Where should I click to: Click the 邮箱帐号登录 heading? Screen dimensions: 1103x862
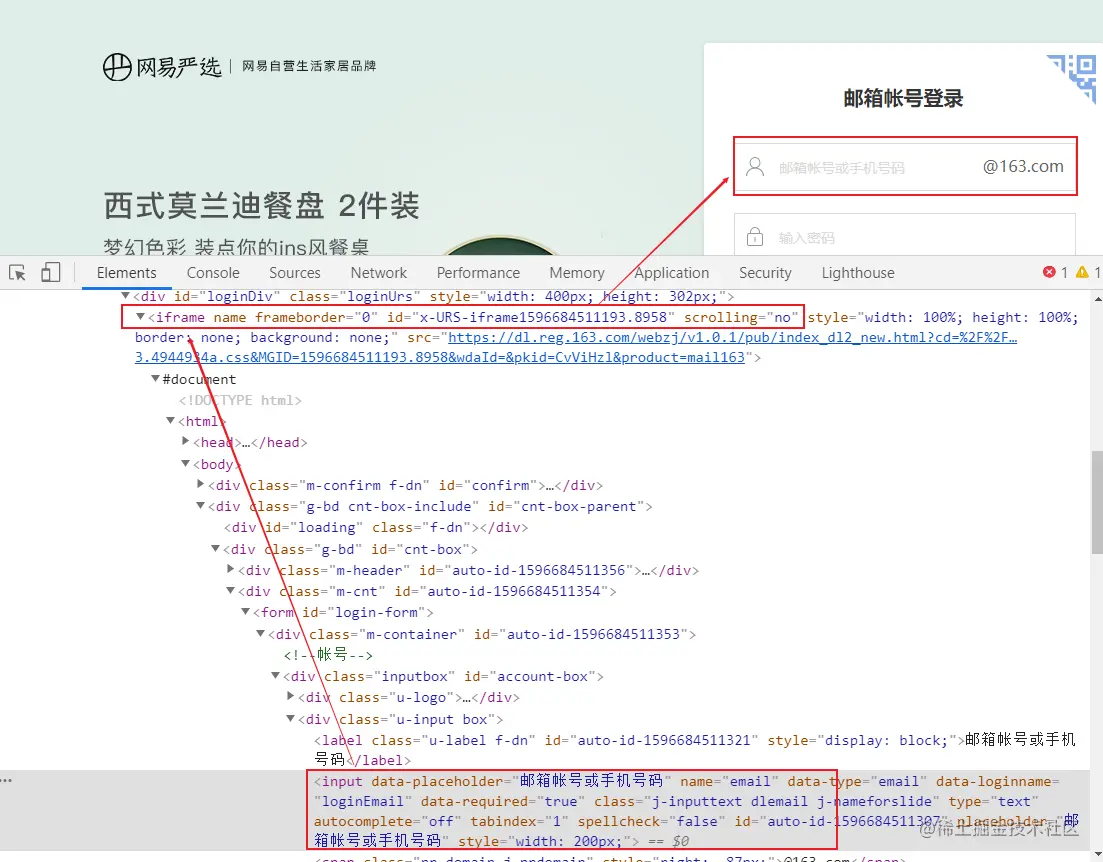pyautogui.click(x=903, y=99)
